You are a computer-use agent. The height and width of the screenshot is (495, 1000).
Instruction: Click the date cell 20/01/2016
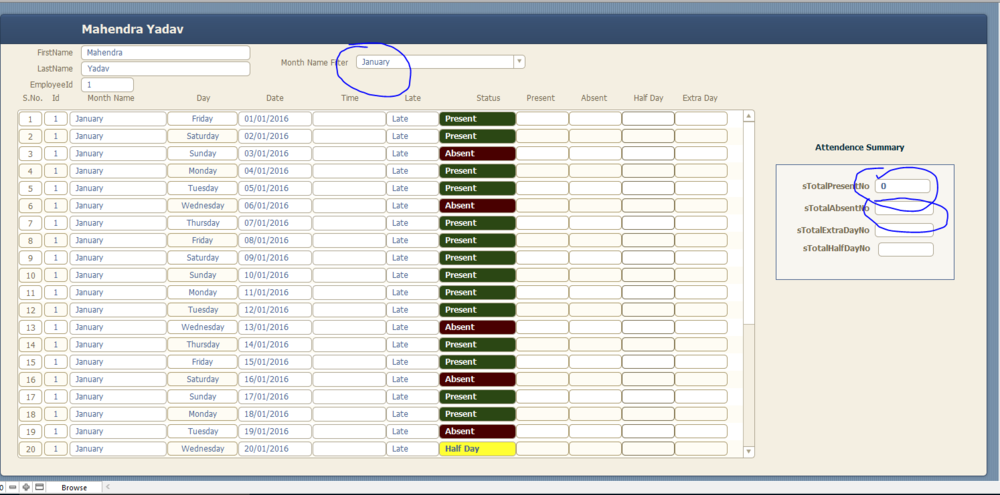tap(275, 448)
